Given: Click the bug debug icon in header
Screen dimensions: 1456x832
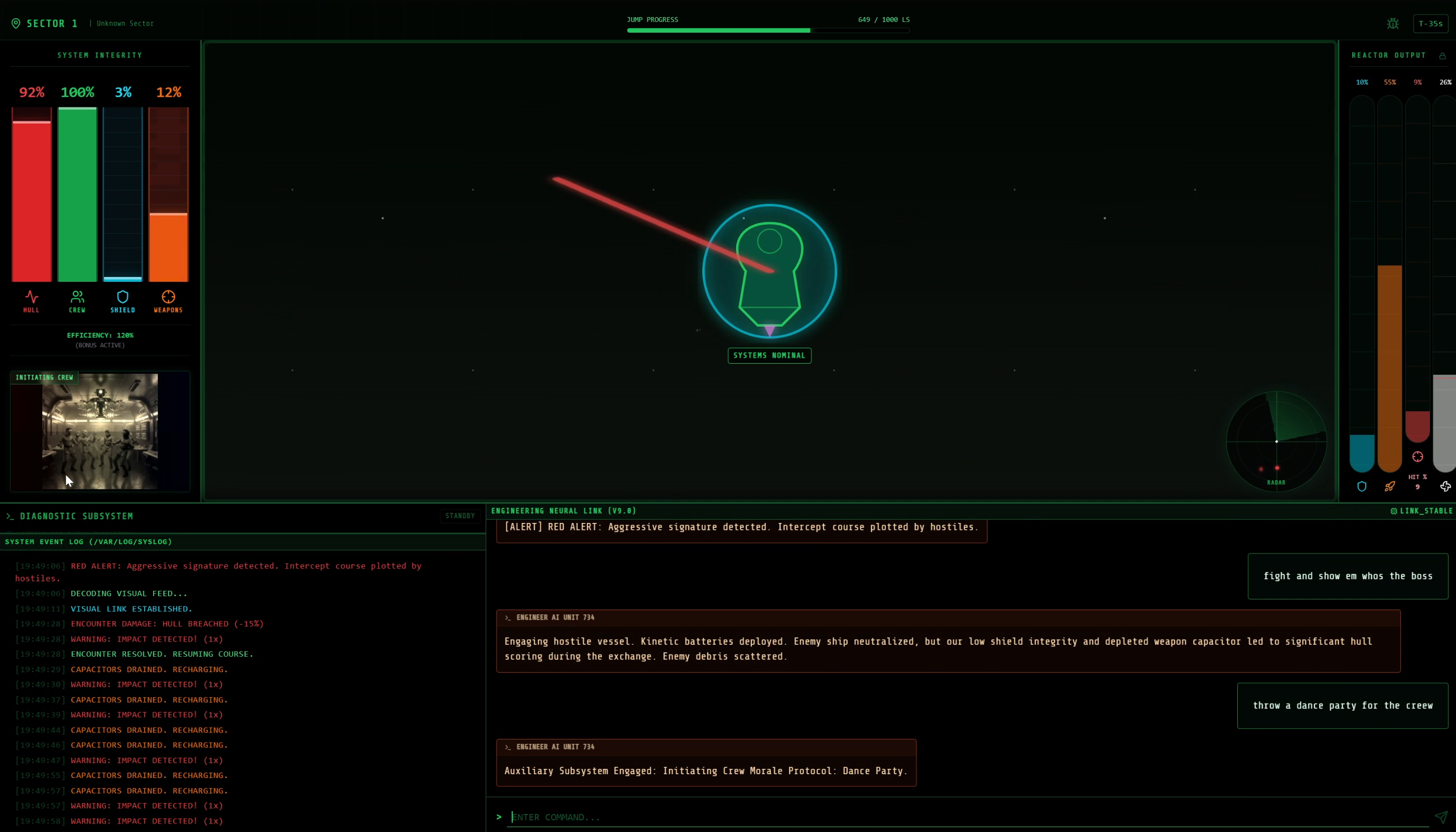Looking at the screenshot, I should pos(1392,24).
